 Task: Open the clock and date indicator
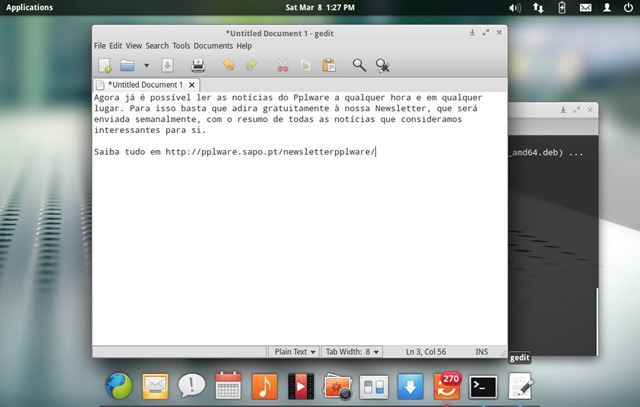pos(320,7)
